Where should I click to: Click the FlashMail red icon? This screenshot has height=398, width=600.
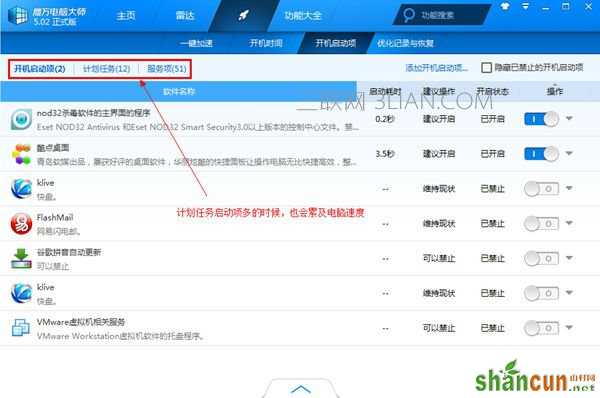[21, 223]
